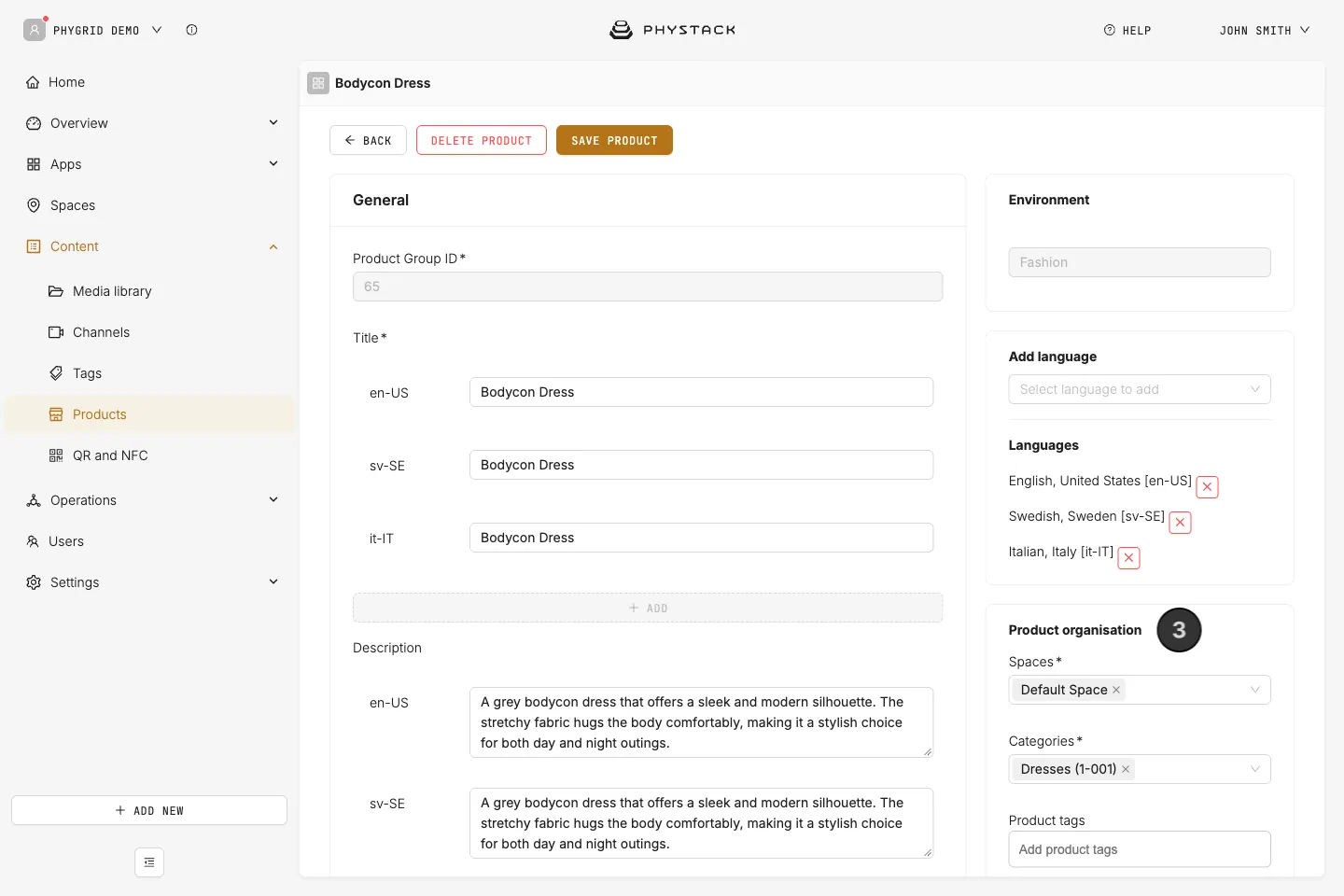Open the John Smith user menu

click(1265, 30)
